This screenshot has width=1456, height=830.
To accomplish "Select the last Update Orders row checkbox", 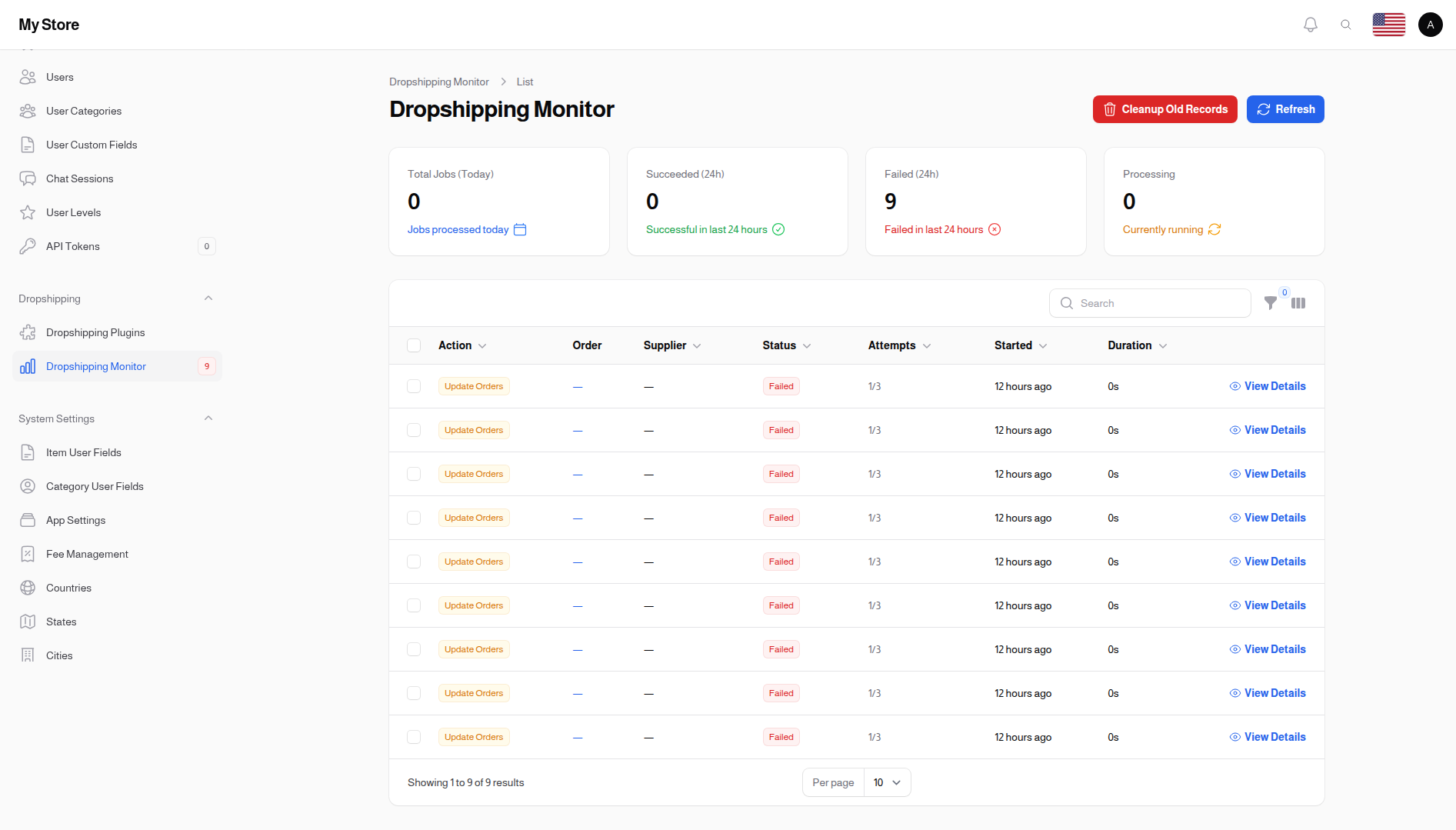I will click(414, 737).
